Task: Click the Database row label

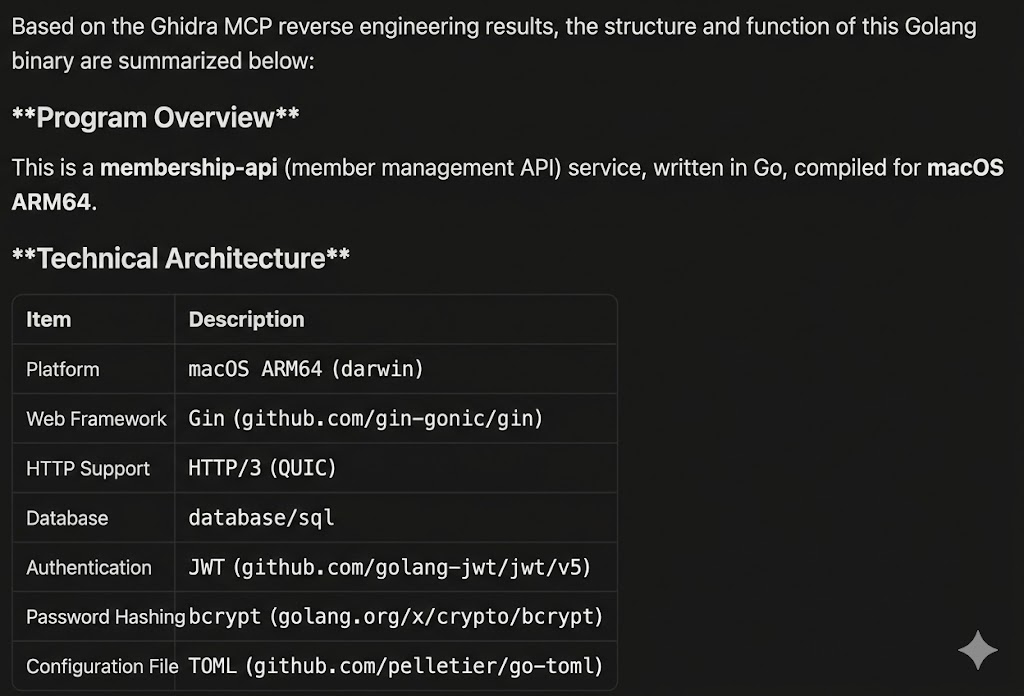Action: tap(67, 518)
